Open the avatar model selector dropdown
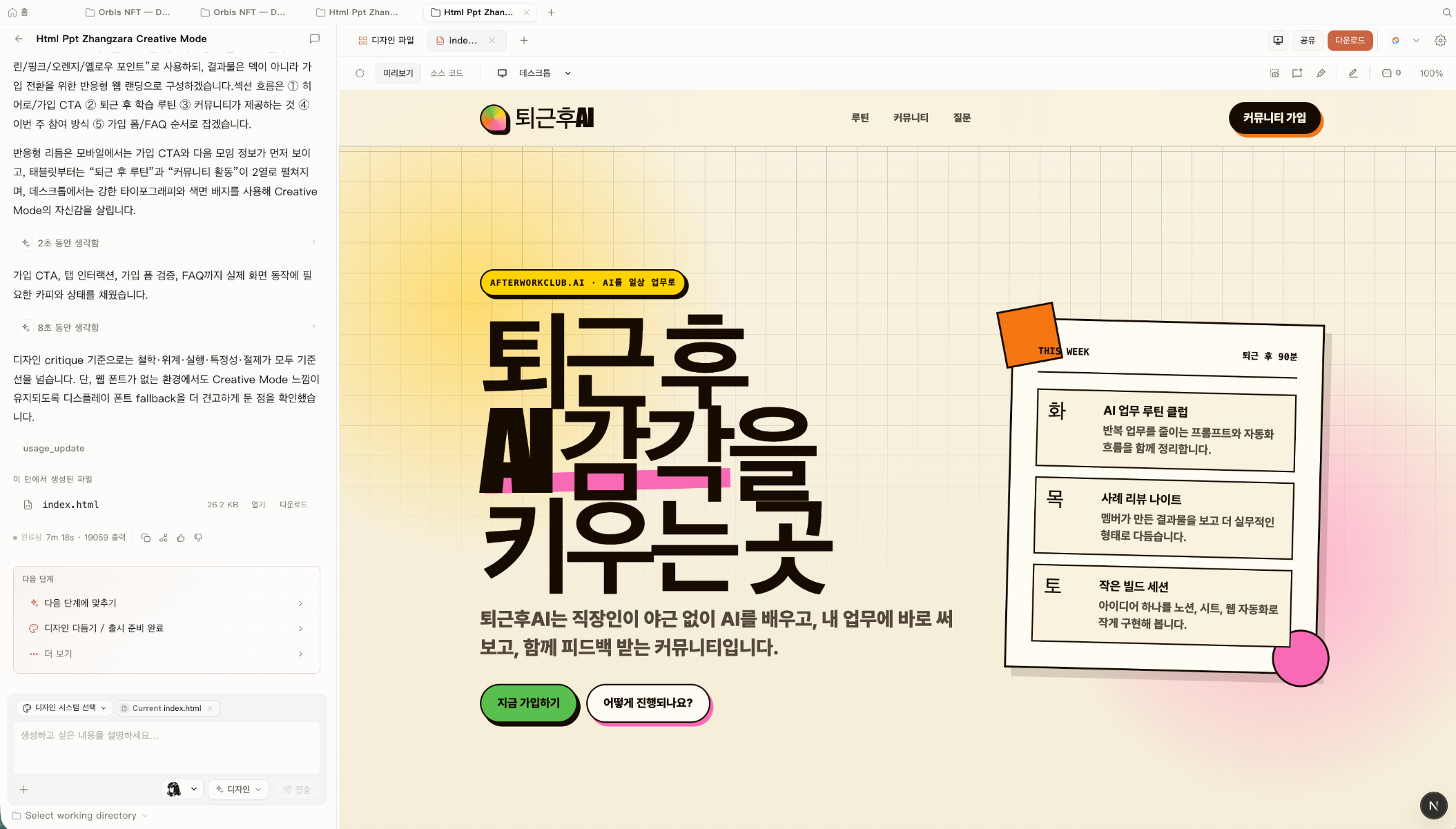The height and width of the screenshot is (829, 1456). click(x=183, y=789)
